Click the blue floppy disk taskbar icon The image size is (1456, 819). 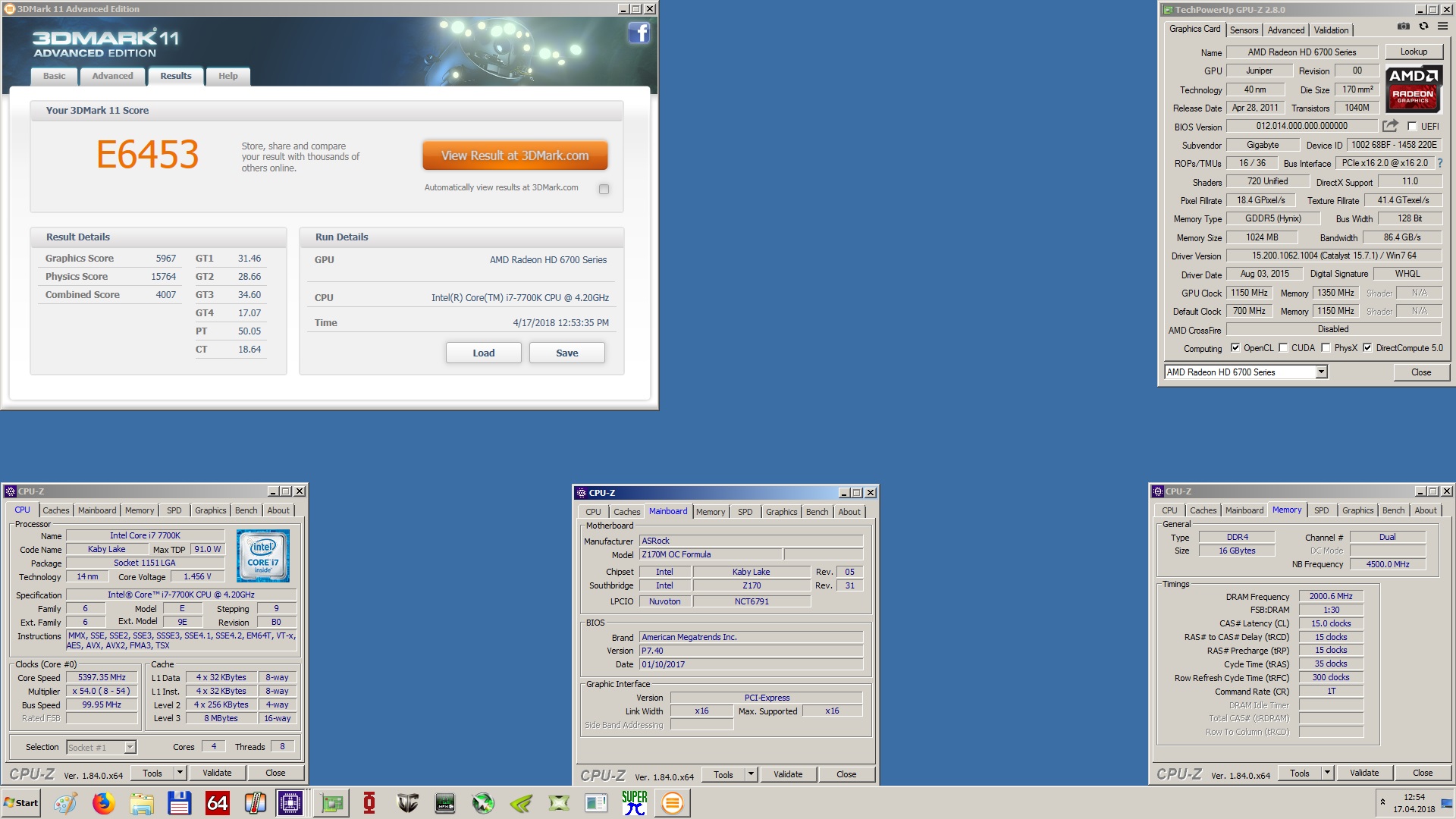click(x=179, y=803)
